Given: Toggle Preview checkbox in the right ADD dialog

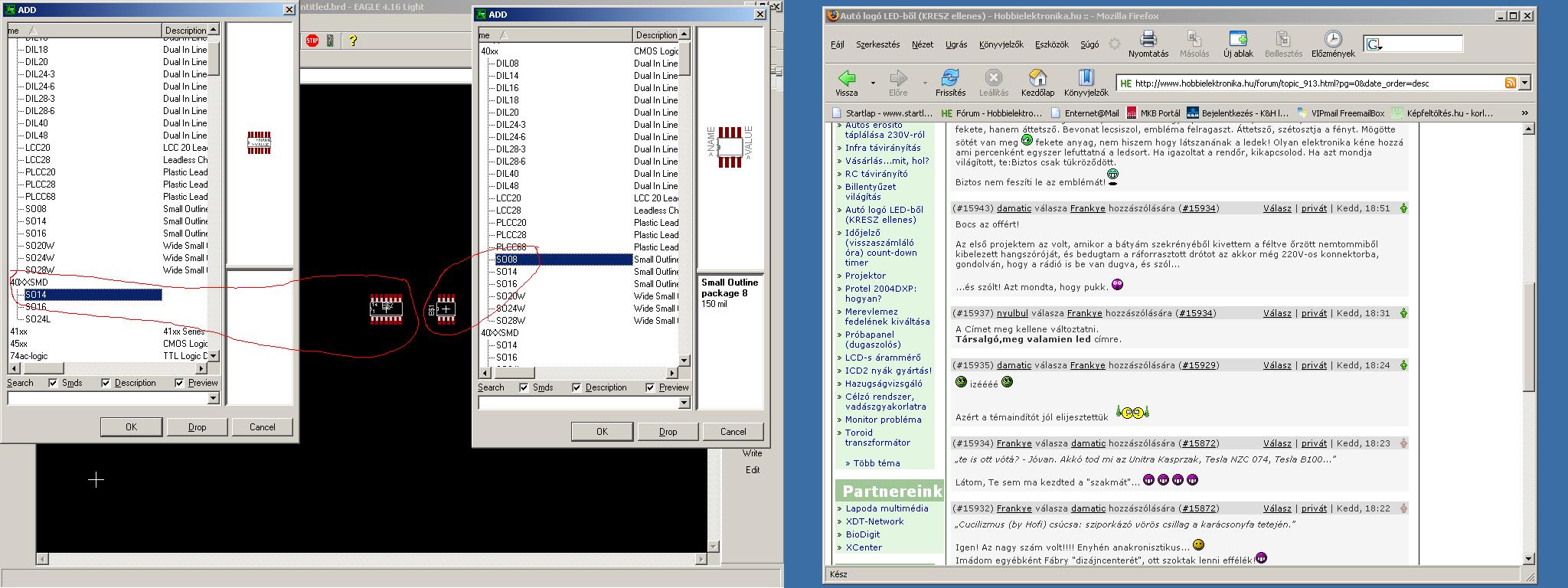Looking at the screenshot, I should click(650, 387).
